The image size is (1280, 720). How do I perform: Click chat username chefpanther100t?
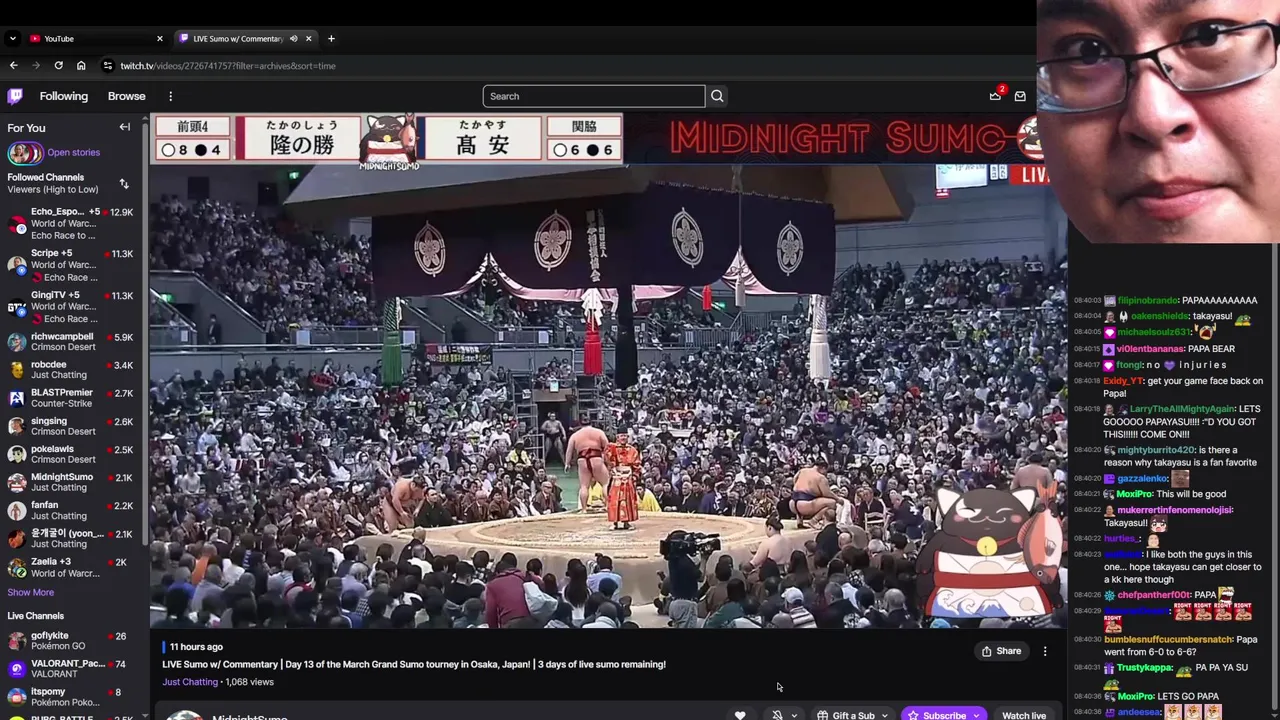[1153, 595]
